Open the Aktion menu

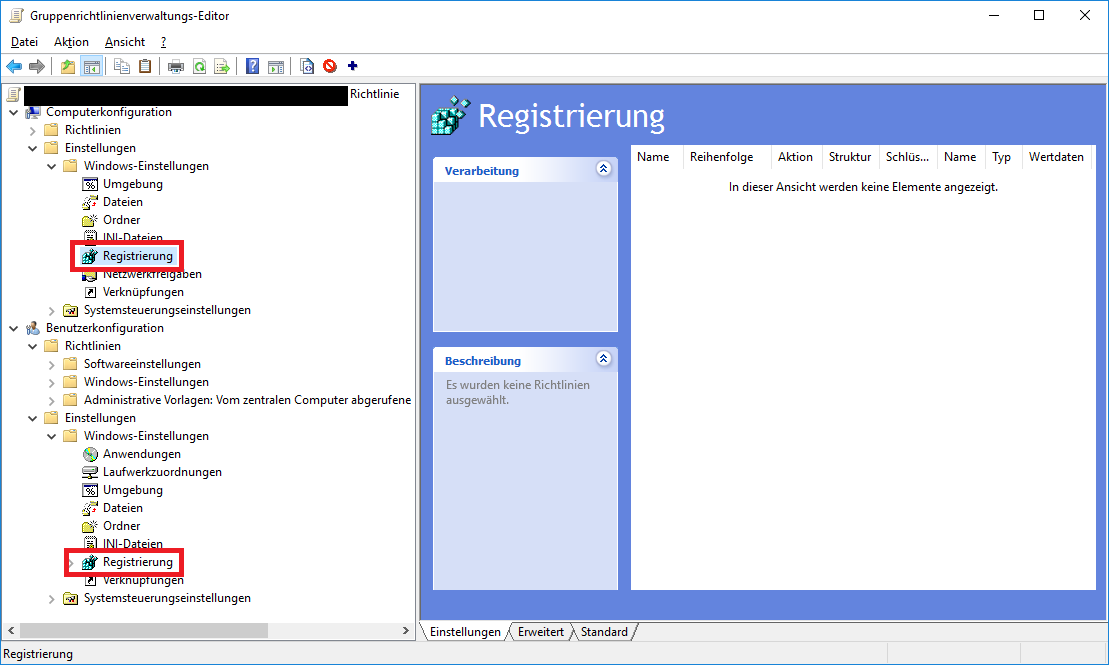71,42
